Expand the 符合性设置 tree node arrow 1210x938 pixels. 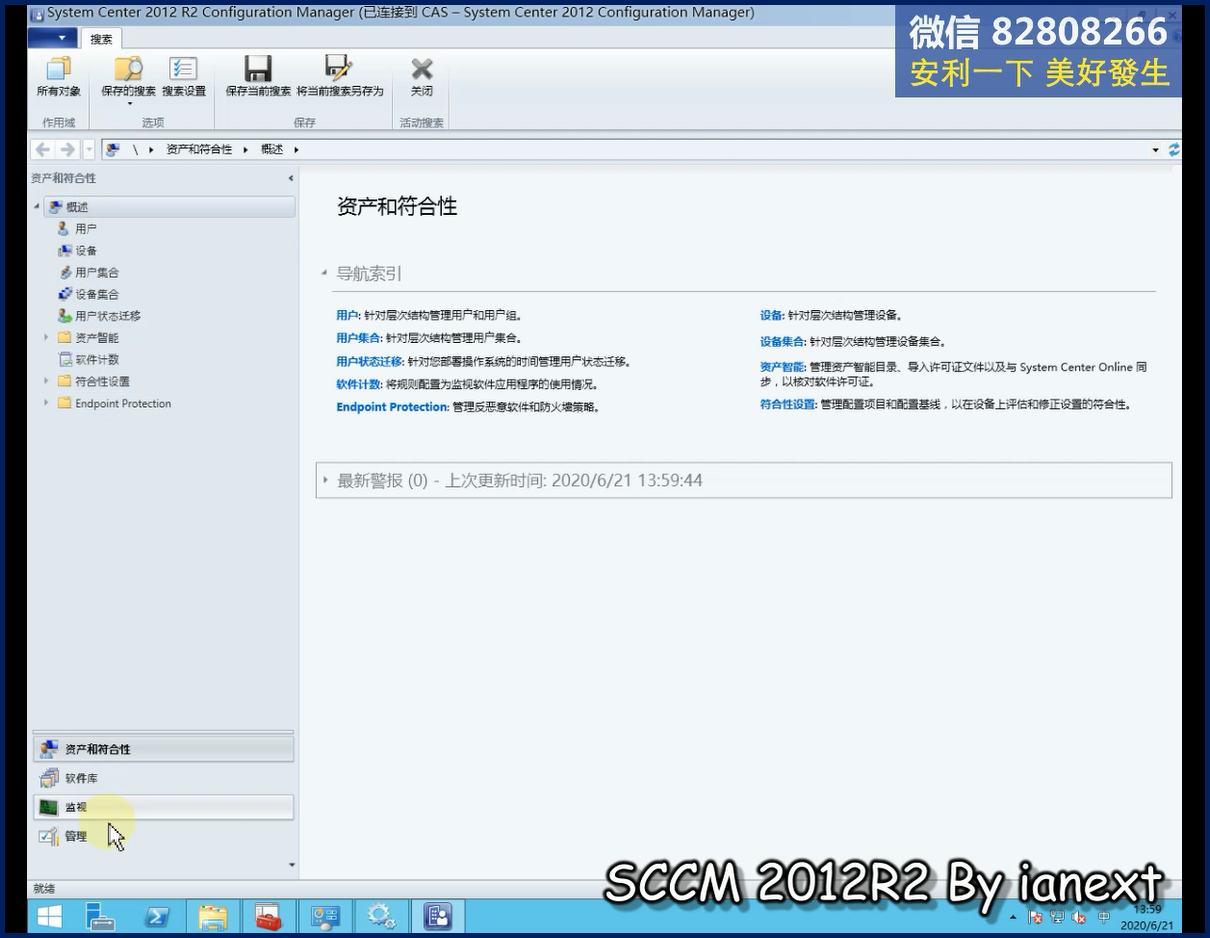(46, 381)
